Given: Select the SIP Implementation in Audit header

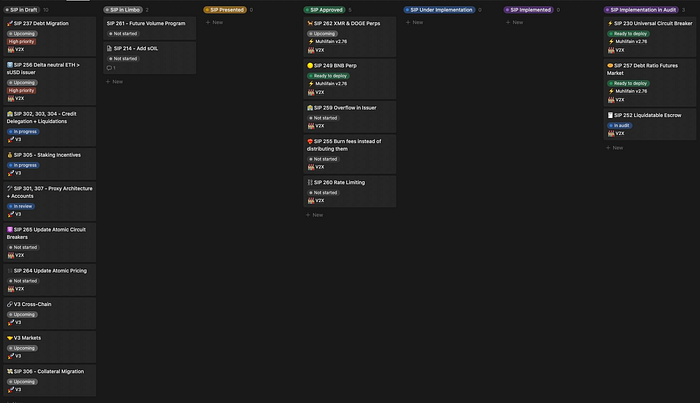Looking at the screenshot, I should coord(641,10).
